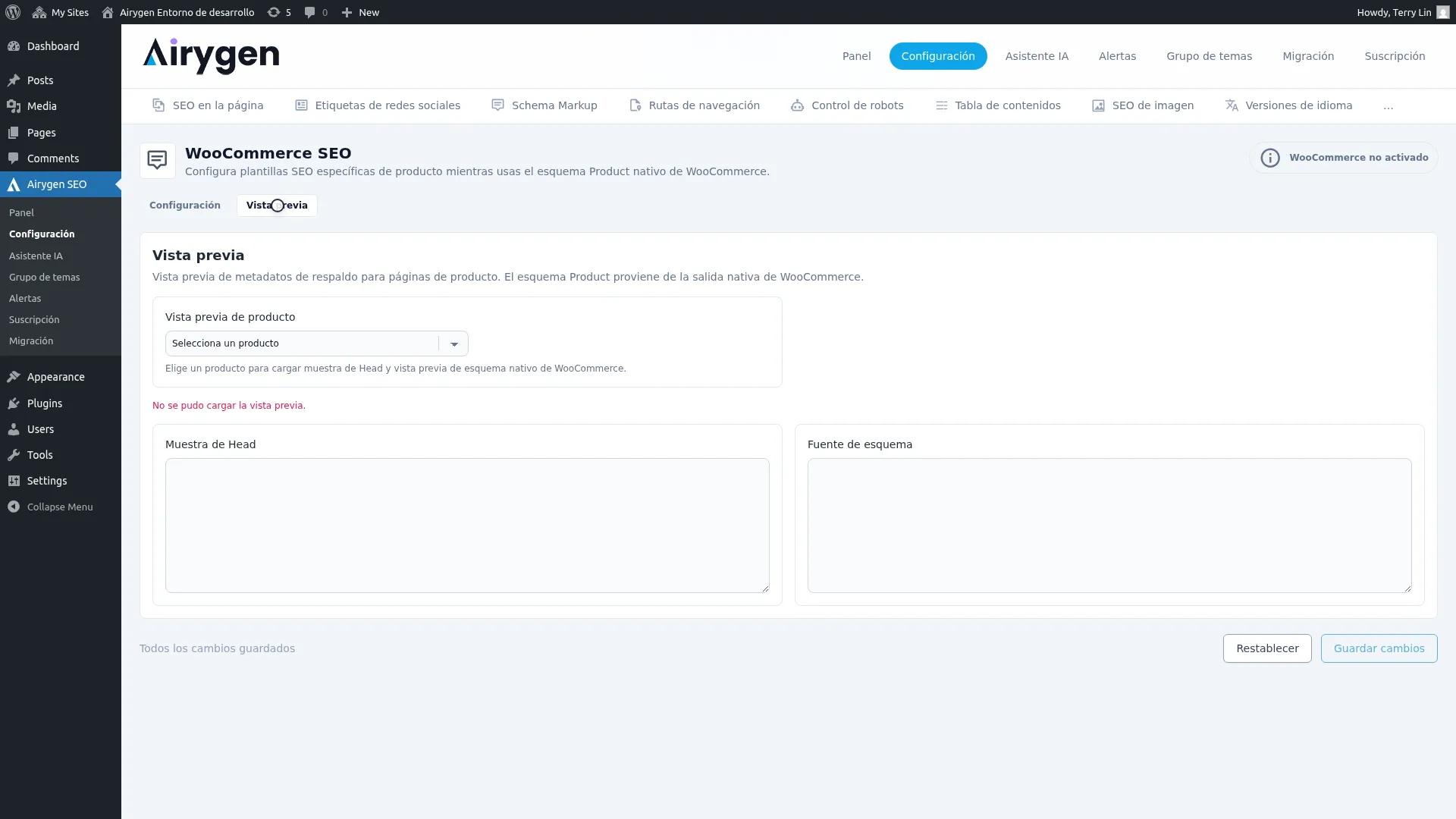
Task: Click the Fuente de esquema resize handle
Action: [x=1407, y=588]
